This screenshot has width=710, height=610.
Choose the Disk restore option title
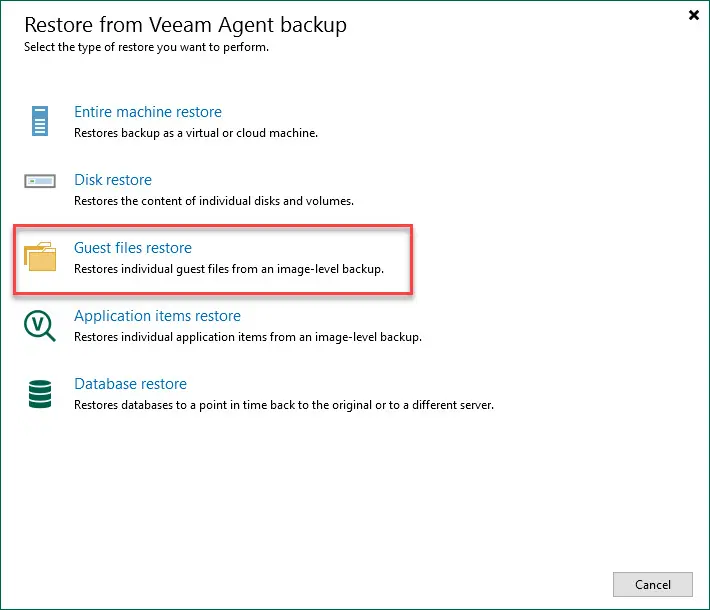pyautogui.click(x=113, y=180)
